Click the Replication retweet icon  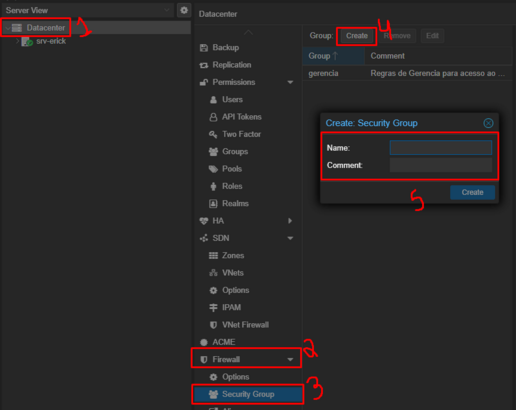tap(204, 65)
